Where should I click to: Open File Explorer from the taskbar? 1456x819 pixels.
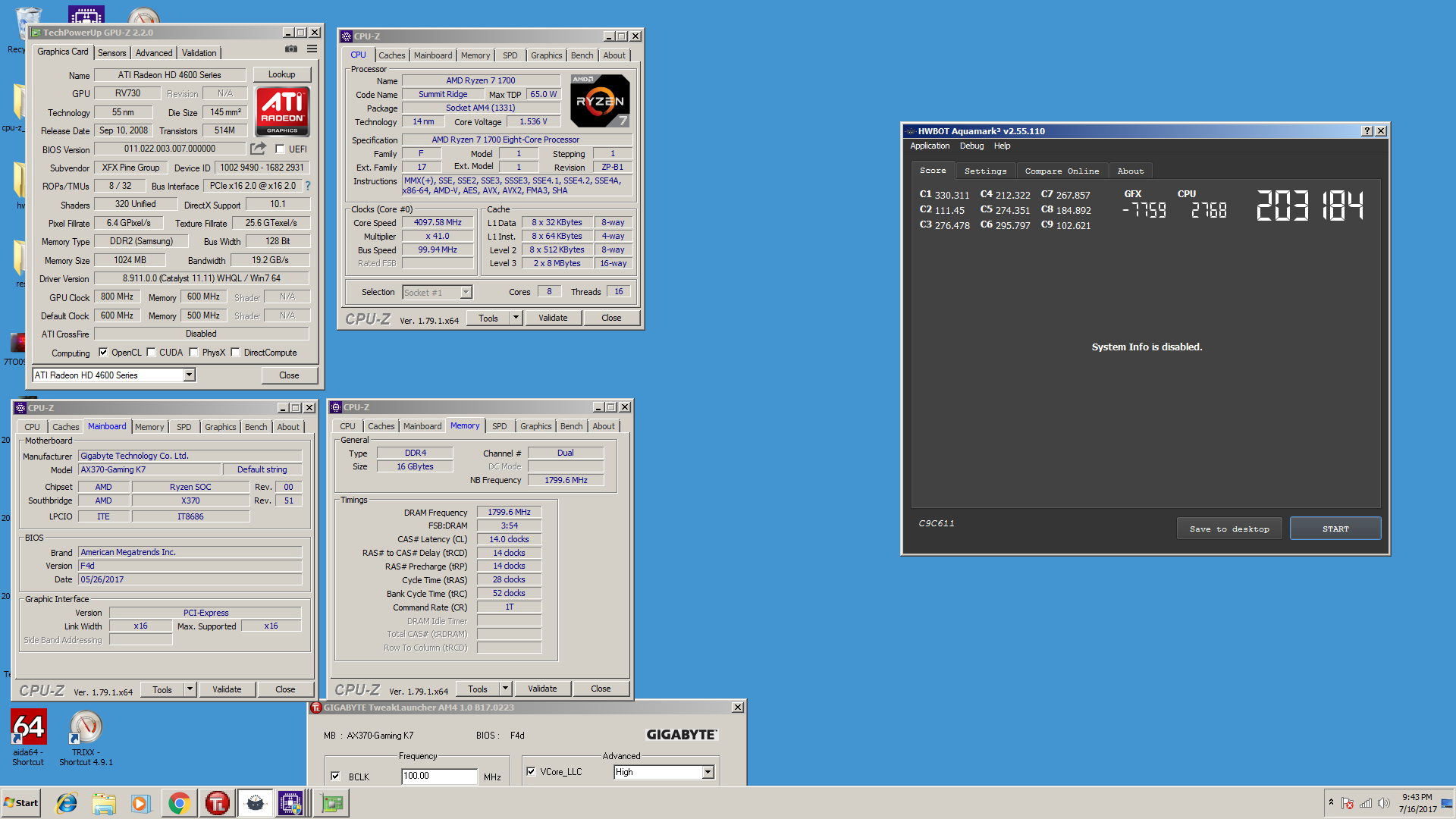tap(104, 803)
